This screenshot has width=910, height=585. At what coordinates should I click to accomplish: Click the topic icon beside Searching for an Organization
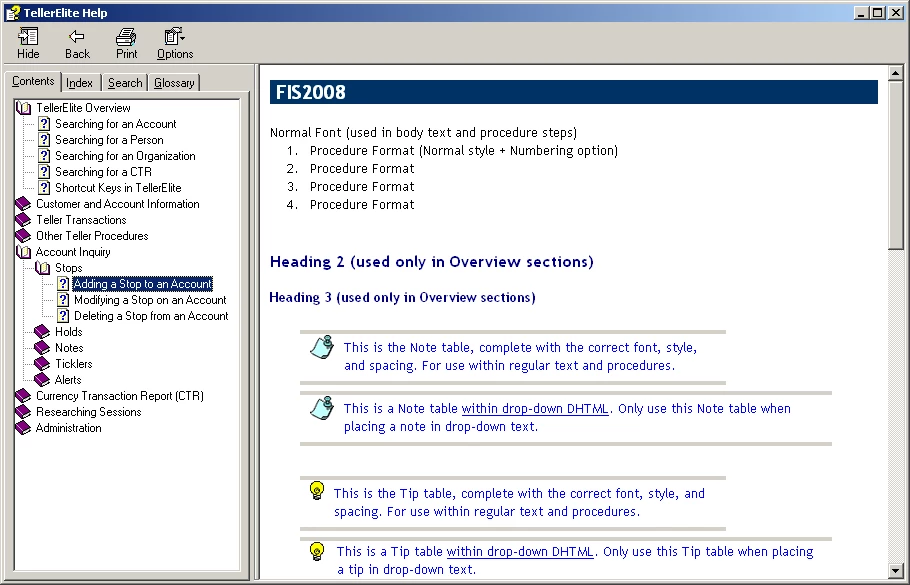44,156
